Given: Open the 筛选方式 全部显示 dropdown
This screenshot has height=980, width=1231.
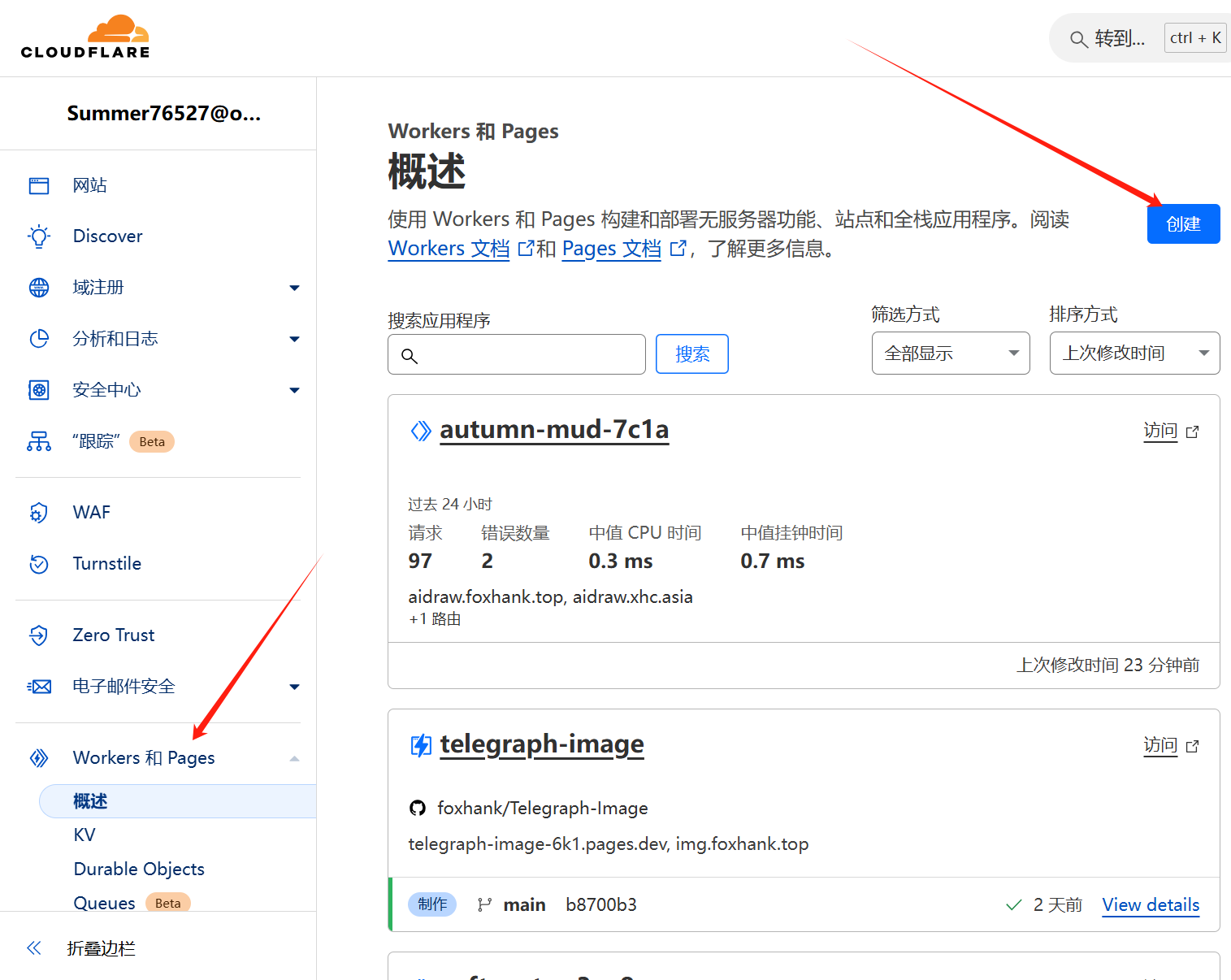Looking at the screenshot, I should point(951,353).
